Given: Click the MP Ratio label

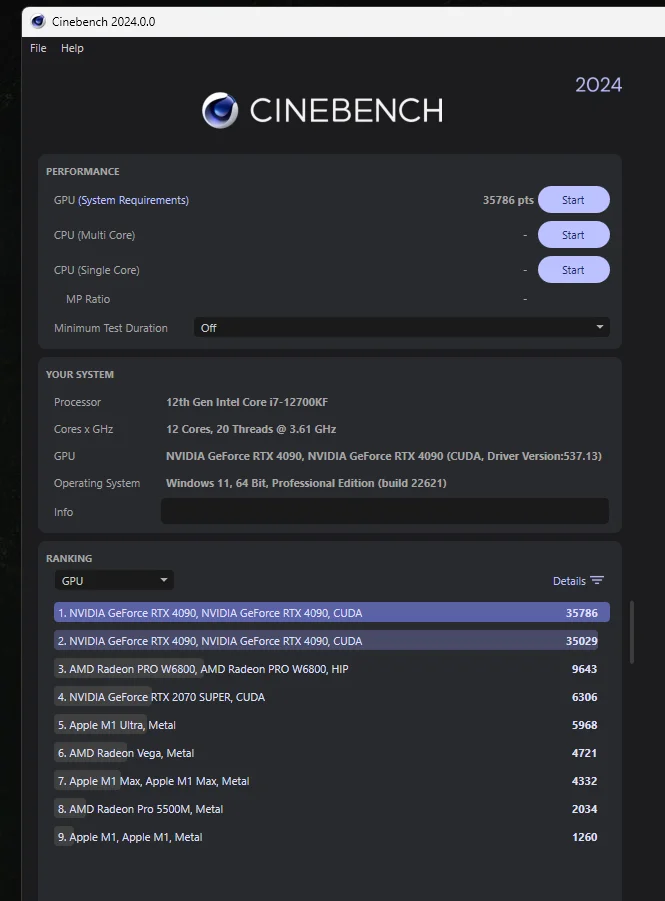Looking at the screenshot, I should click(88, 299).
